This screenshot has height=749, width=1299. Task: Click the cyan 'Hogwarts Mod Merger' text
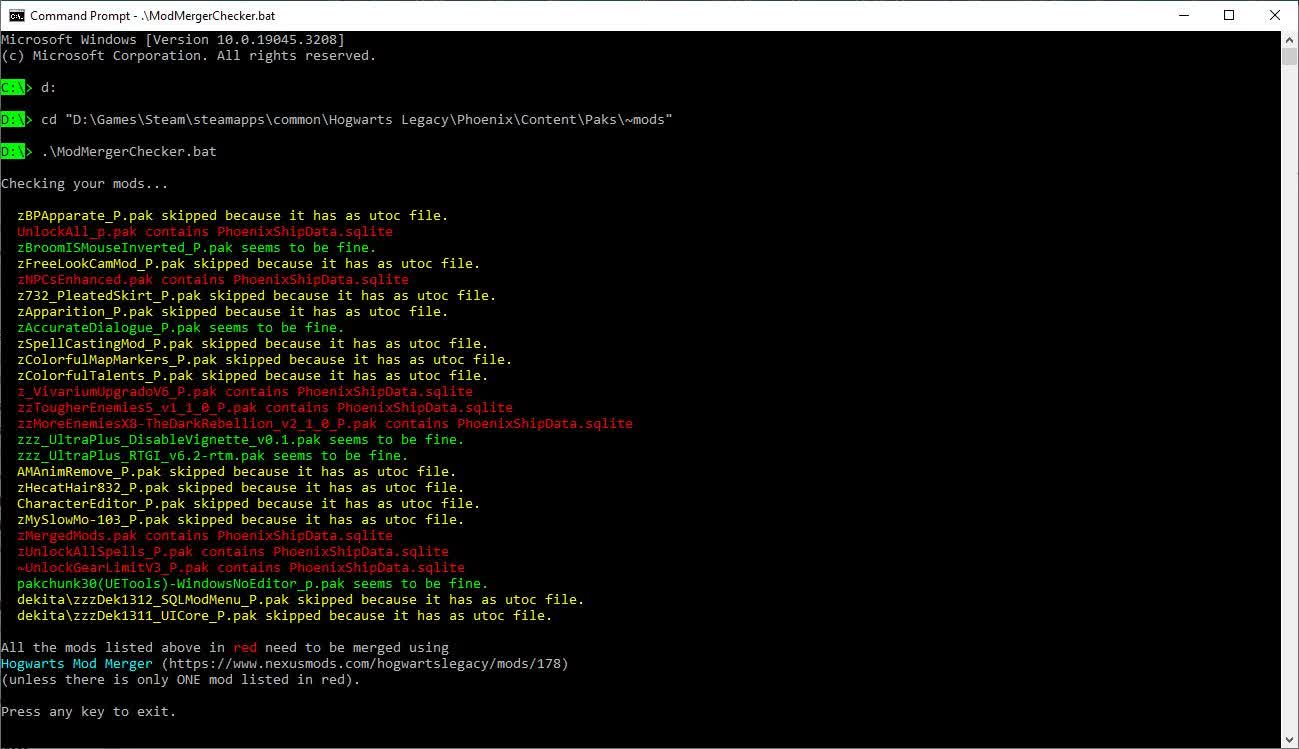77,664
